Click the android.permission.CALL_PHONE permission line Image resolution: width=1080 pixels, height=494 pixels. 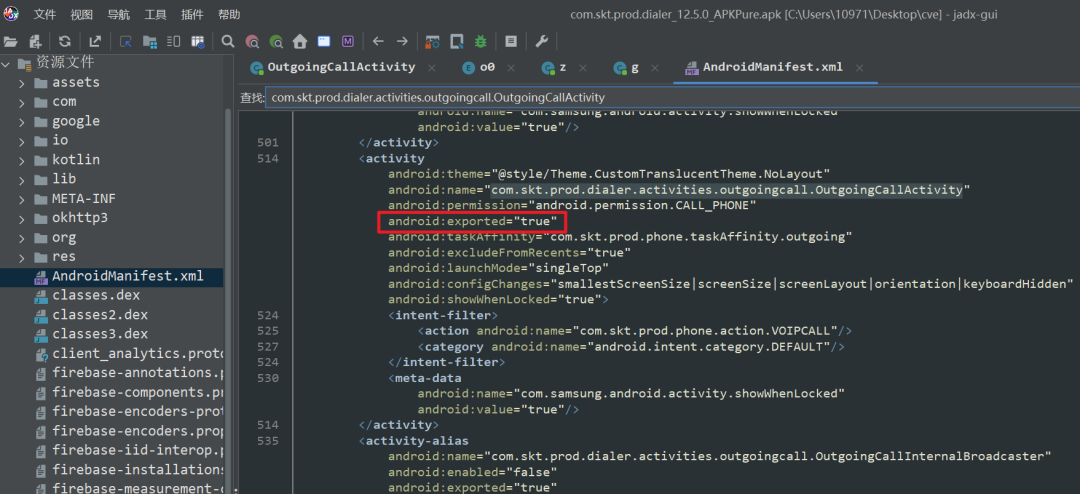click(572, 205)
